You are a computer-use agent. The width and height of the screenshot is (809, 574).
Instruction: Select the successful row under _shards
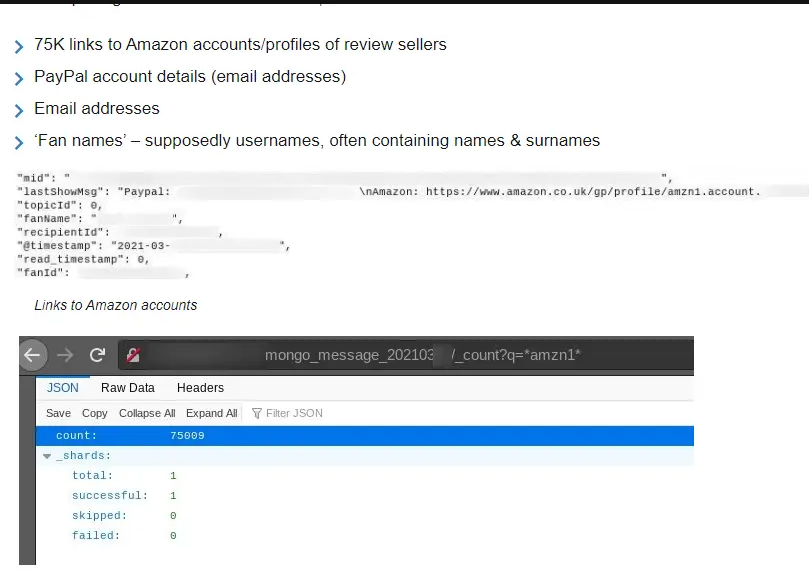pyautogui.click(x=110, y=496)
